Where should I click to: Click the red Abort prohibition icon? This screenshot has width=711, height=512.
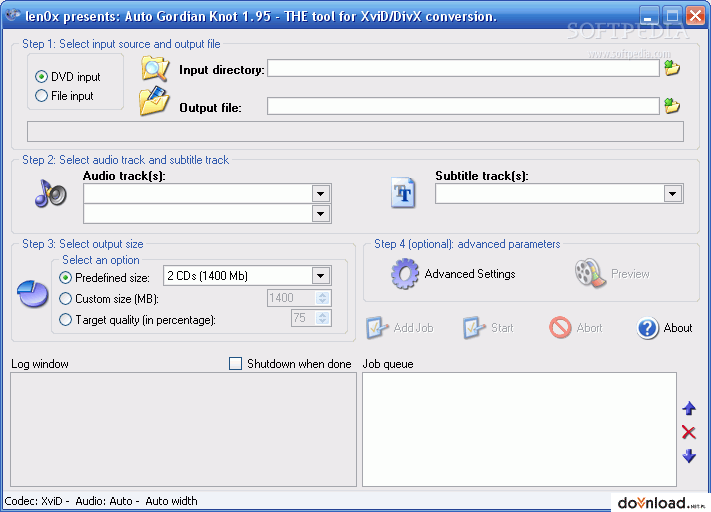point(560,327)
